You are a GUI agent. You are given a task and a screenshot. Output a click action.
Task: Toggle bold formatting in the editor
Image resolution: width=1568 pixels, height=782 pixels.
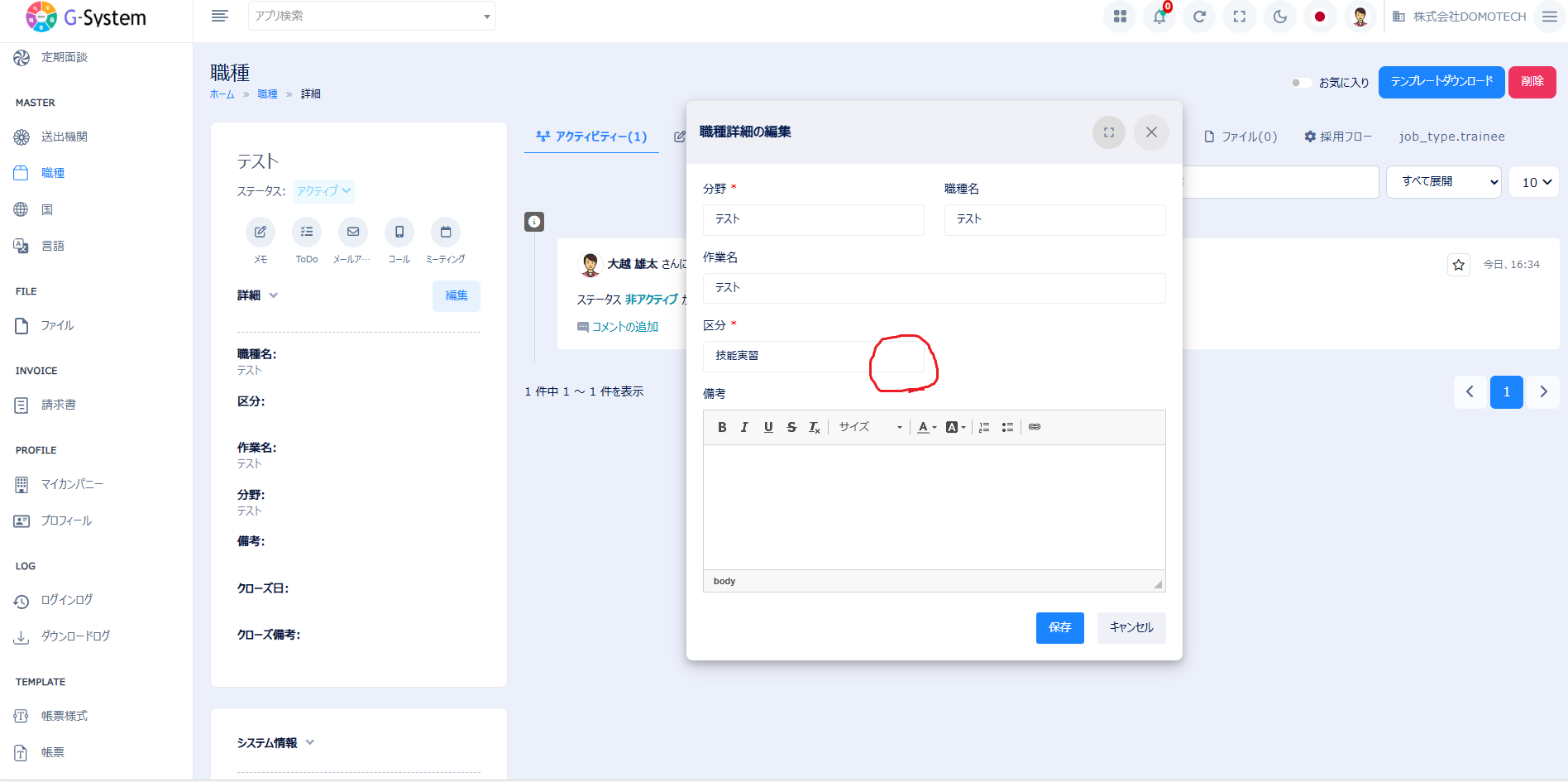722,427
